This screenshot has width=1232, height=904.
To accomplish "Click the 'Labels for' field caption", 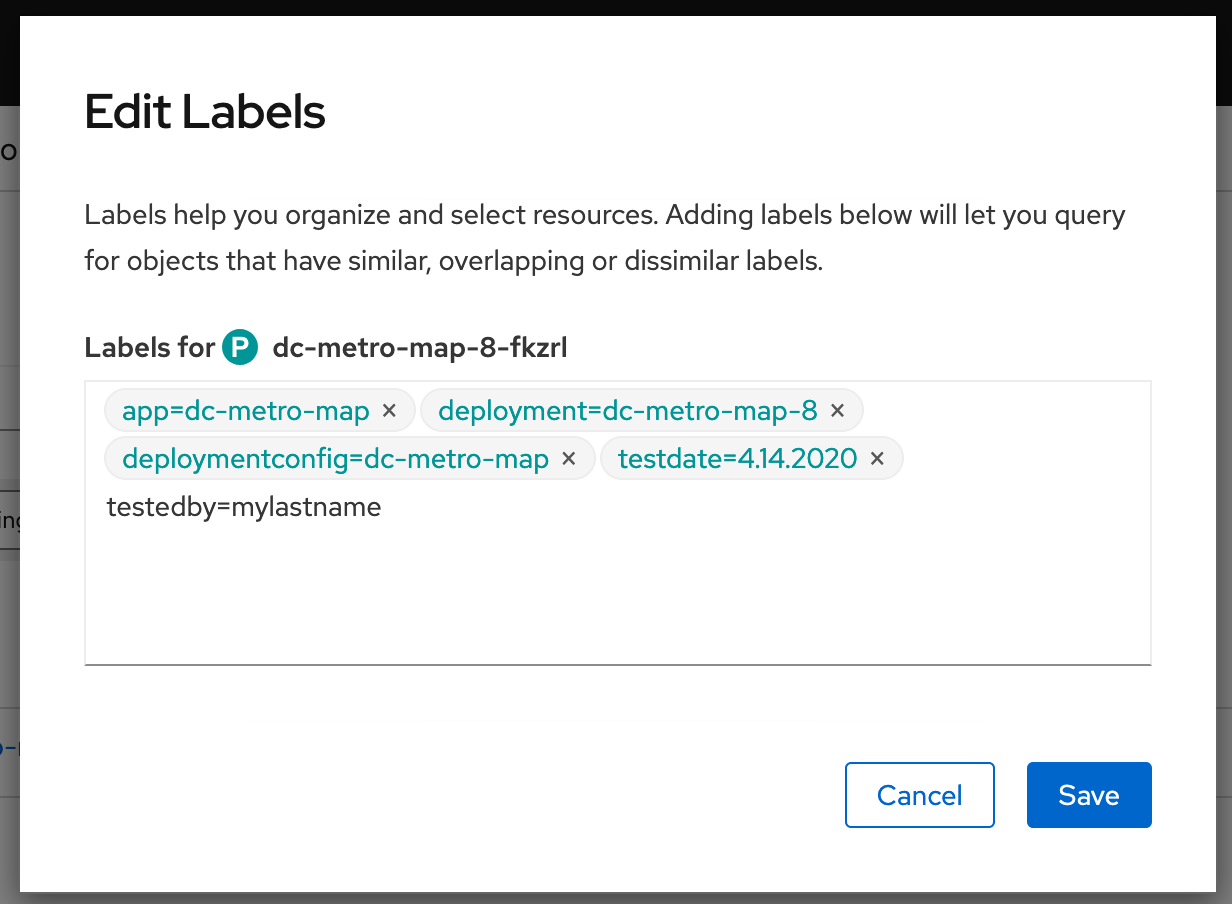I will click(150, 347).
